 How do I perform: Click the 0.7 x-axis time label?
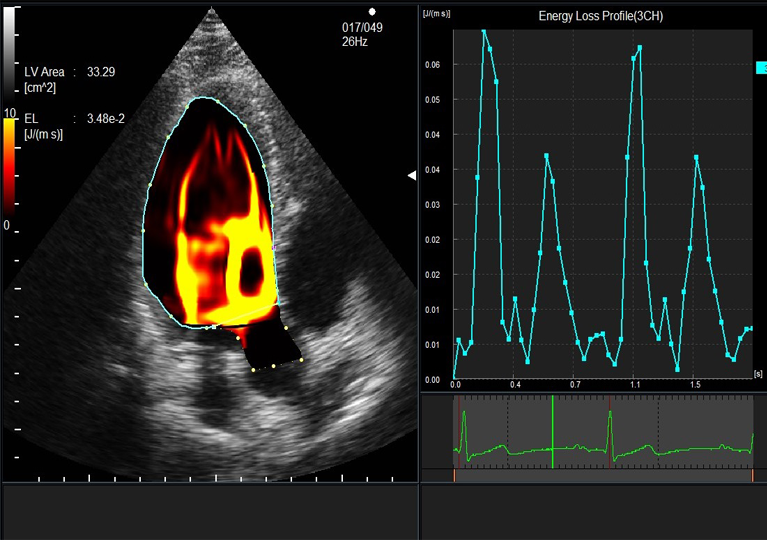[575, 385]
